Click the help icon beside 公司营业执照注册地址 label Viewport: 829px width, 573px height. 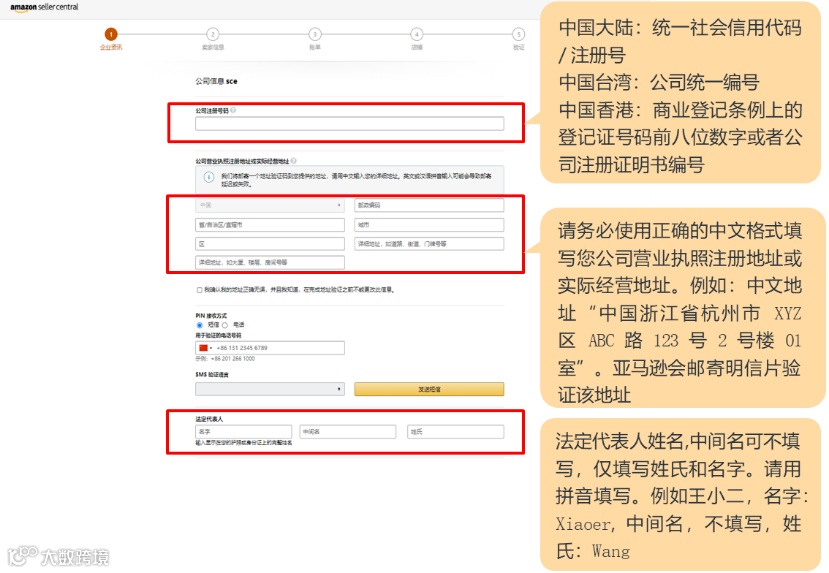point(293,160)
